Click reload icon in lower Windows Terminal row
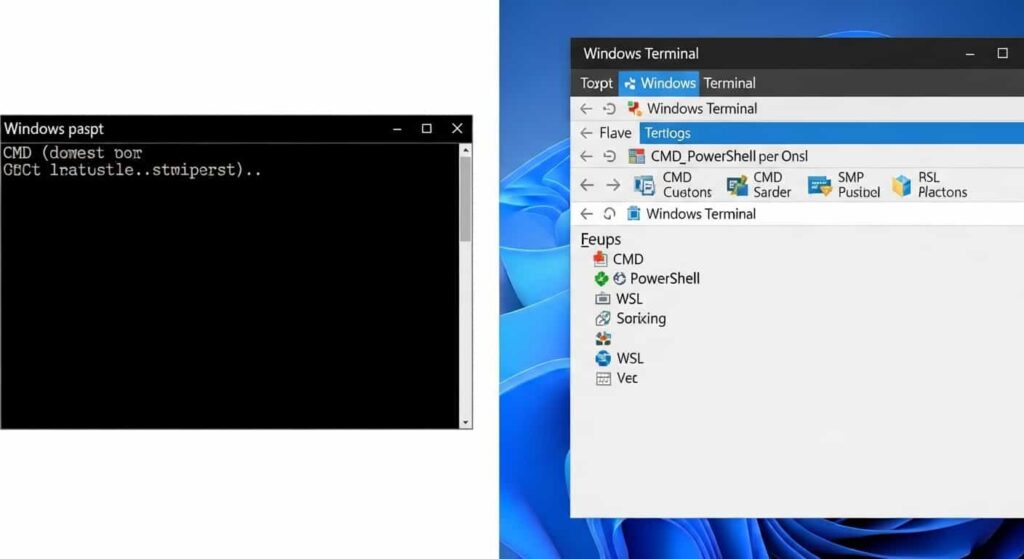Viewport: 1024px width, 559px height. pos(609,214)
